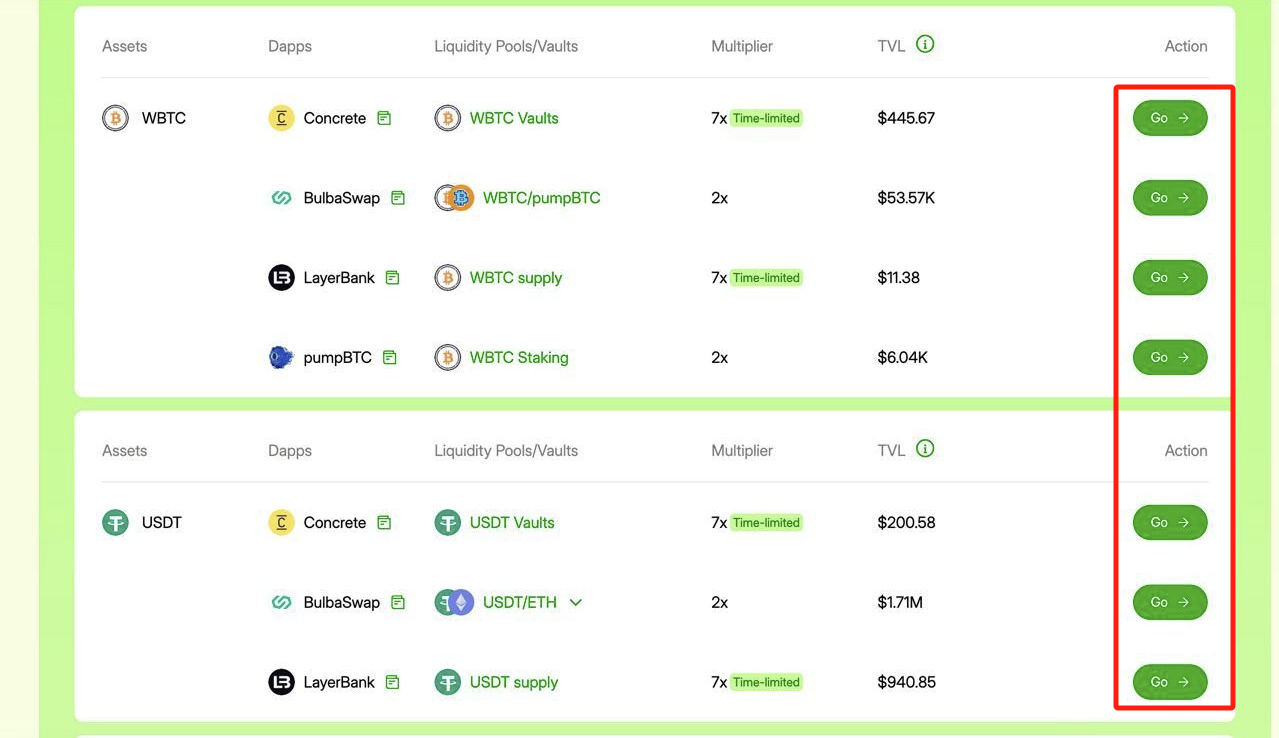Click the TVL info icon in USDT table
The width and height of the screenshot is (1279, 738).
(x=925, y=448)
